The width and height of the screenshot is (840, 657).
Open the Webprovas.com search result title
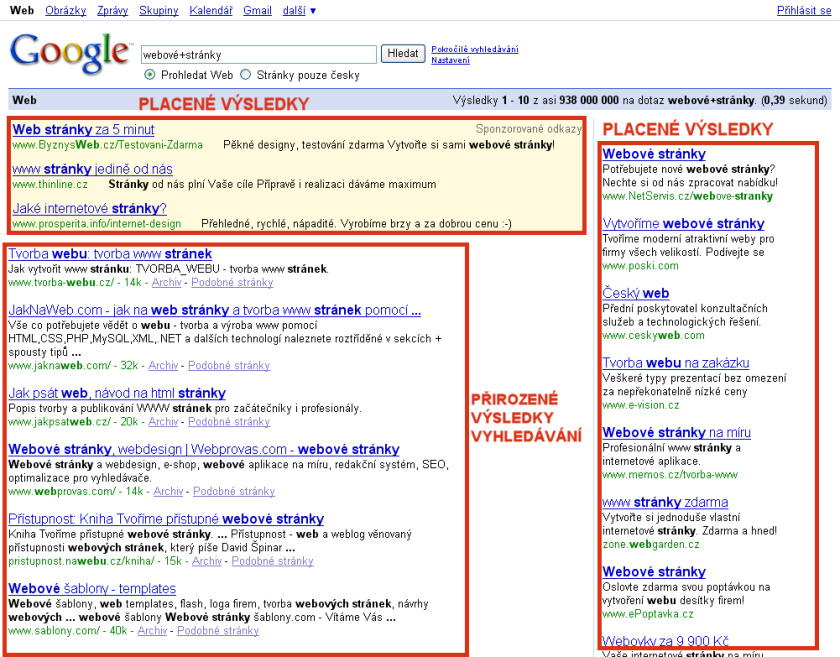coord(204,450)
